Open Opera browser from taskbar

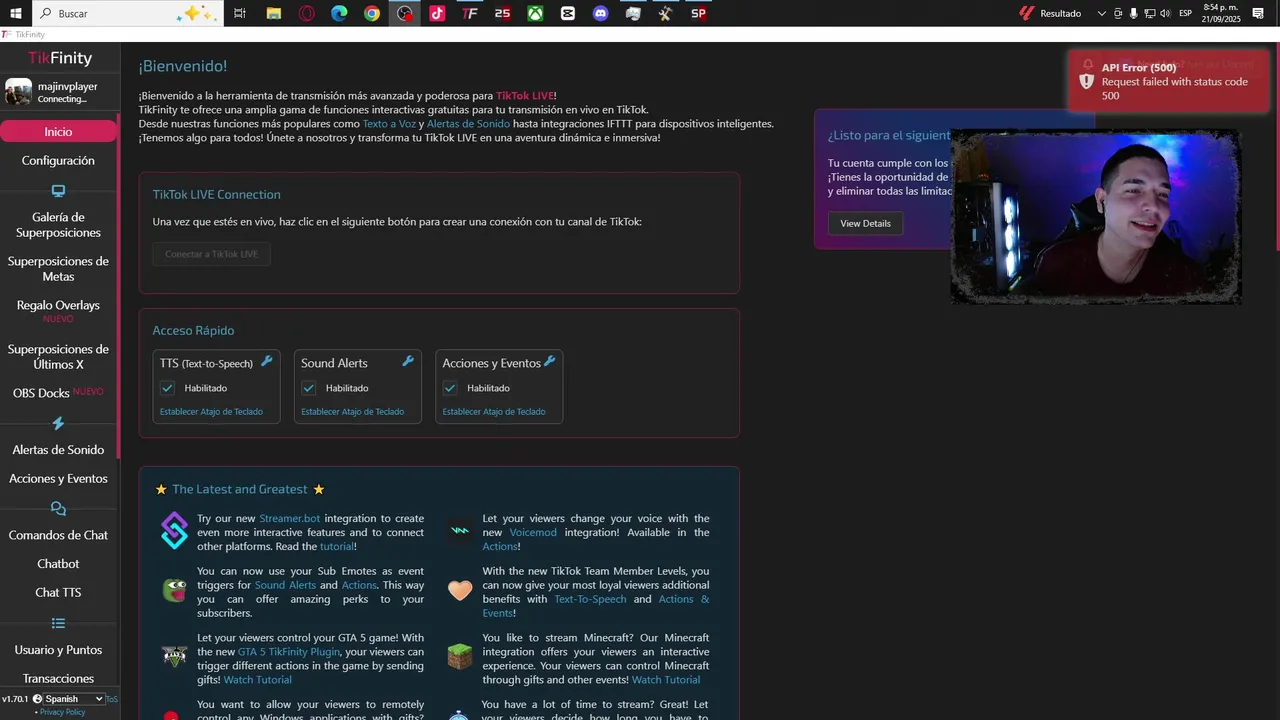[307, 13]
